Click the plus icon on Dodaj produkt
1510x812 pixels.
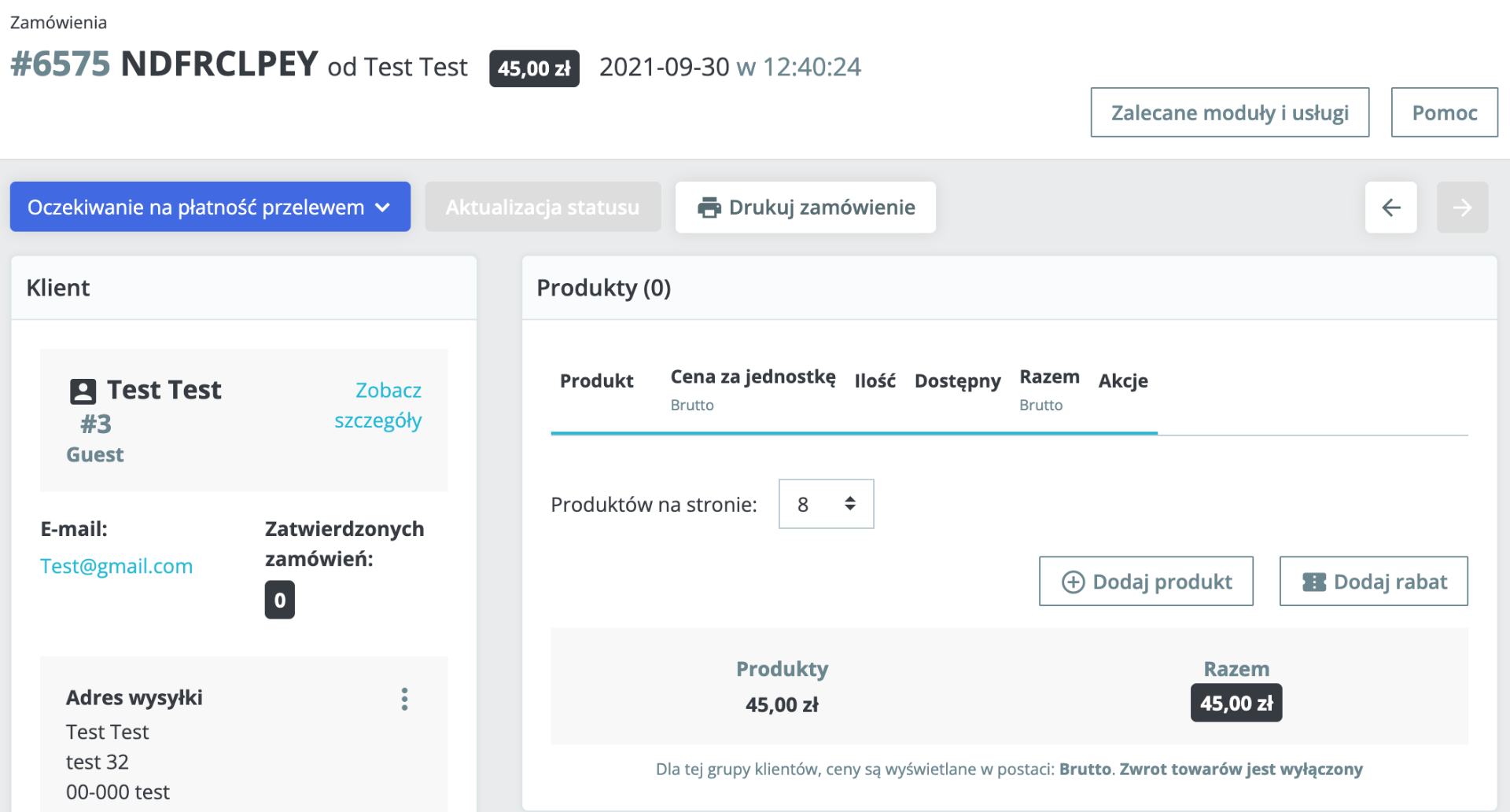tap(1073, 582)
